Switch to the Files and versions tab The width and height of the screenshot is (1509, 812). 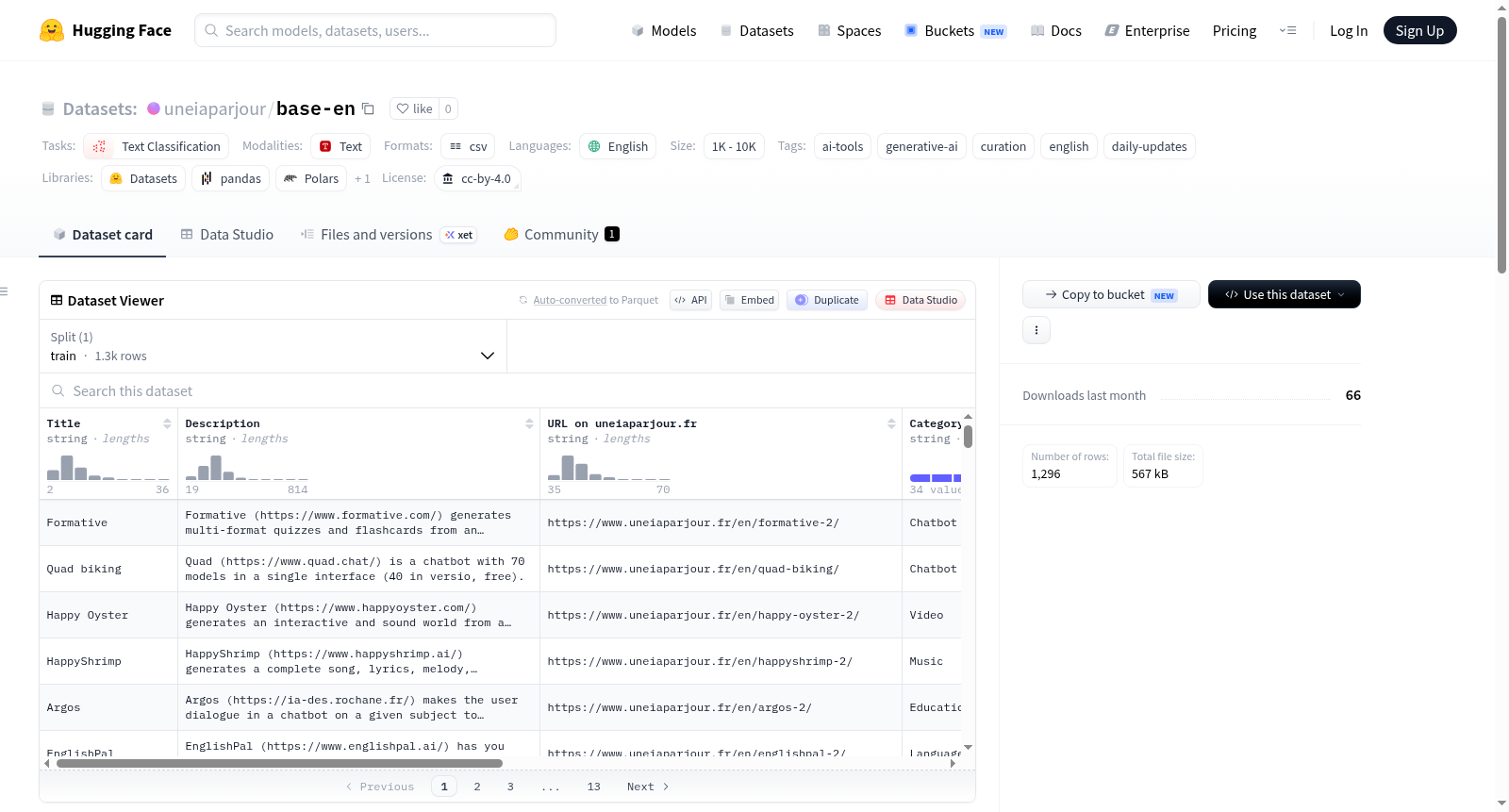389,235
